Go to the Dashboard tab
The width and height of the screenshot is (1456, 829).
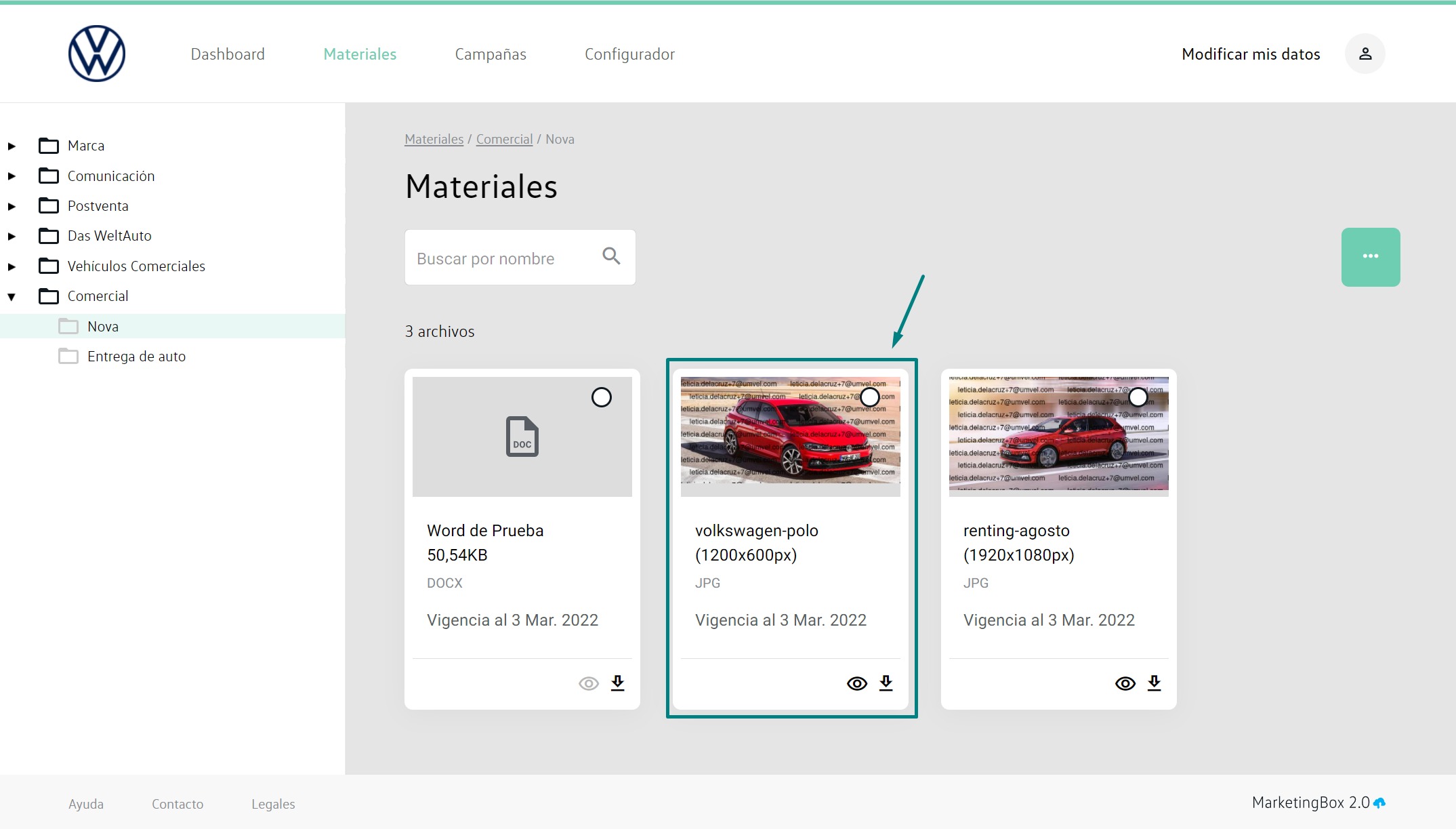pyautogui.click(x=228, y=54)
